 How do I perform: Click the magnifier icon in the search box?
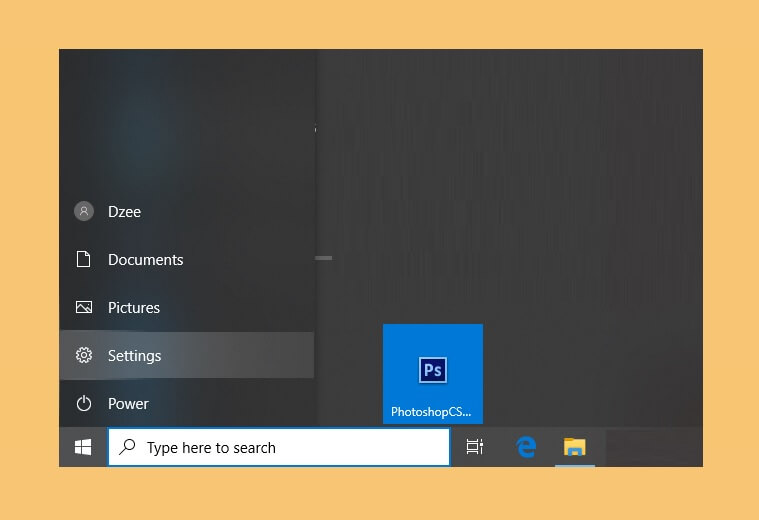pos(127,446)
